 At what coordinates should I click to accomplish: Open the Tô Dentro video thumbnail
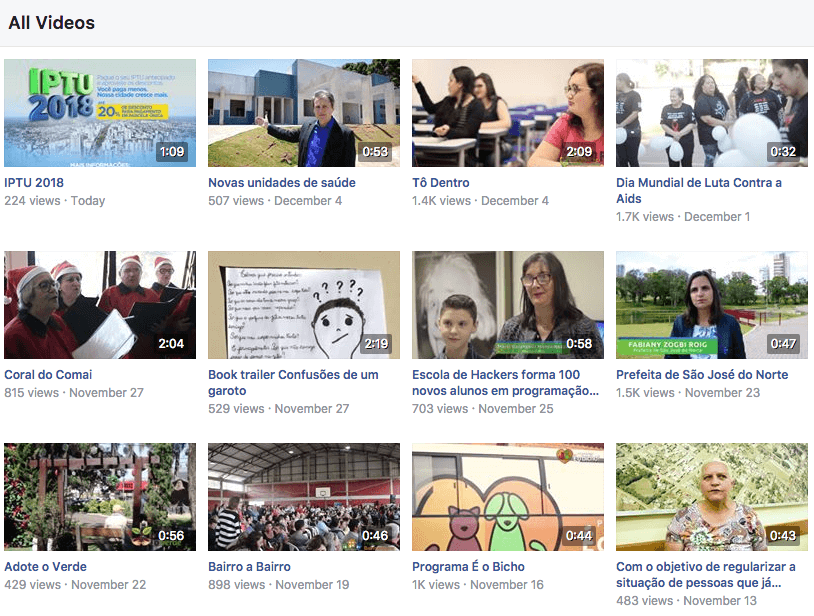tap(508, 113)
